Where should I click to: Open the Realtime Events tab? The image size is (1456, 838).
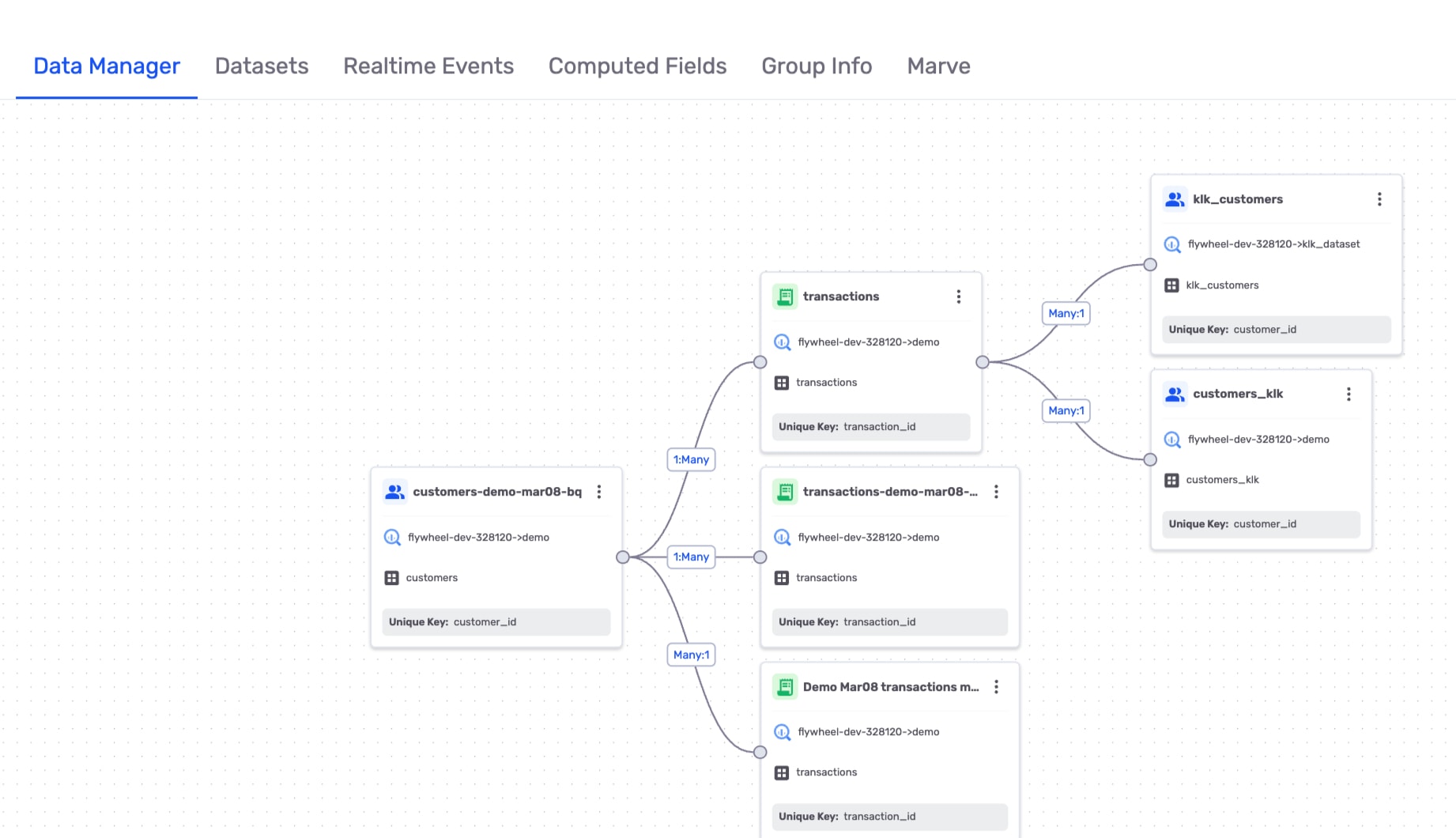pos(428,66)
